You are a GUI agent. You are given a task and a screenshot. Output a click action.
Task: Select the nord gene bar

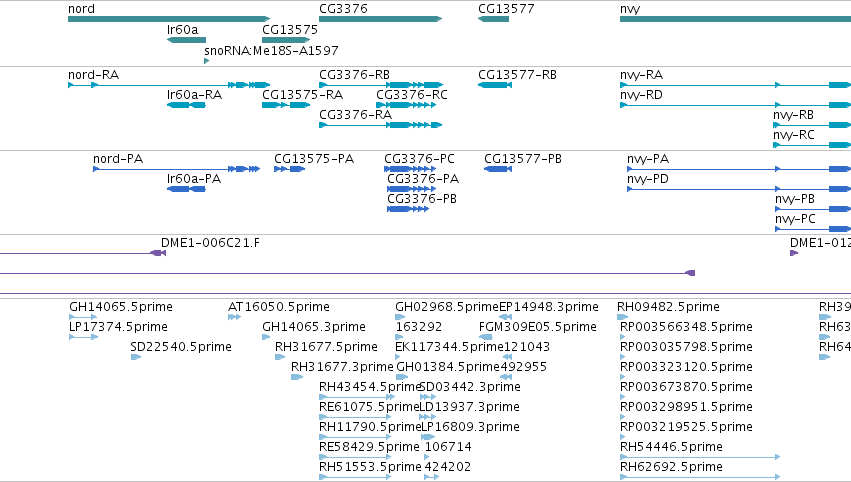coord(169,19)
